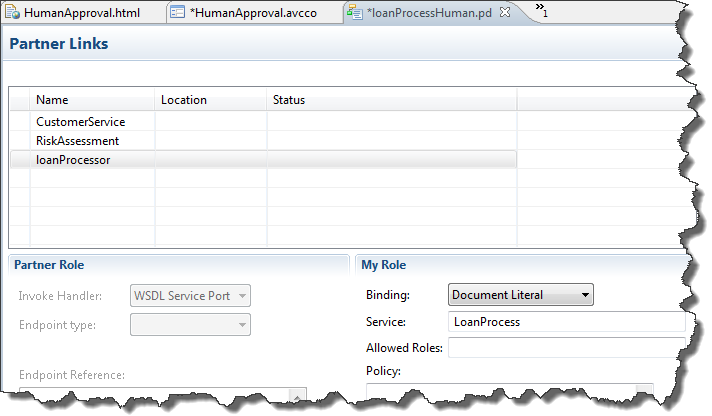This screenshot has height=416, width=712.
Task: Click the HumanApproval.avcco file icon
Action: pos(176,14)
